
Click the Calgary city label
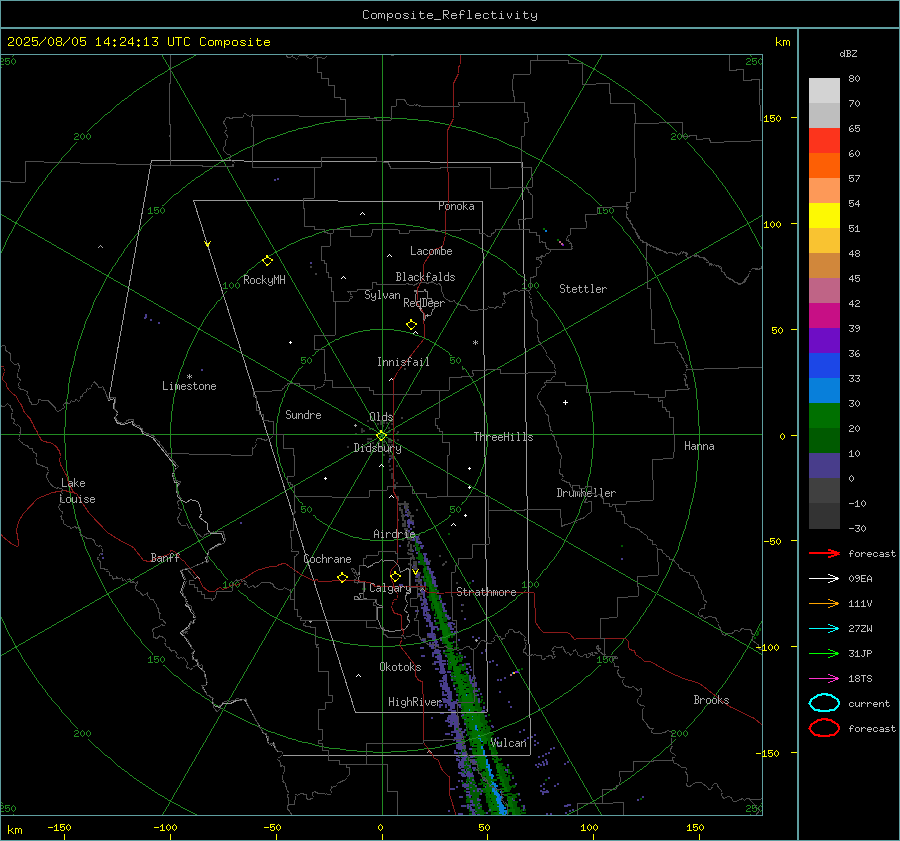(390, 588)
